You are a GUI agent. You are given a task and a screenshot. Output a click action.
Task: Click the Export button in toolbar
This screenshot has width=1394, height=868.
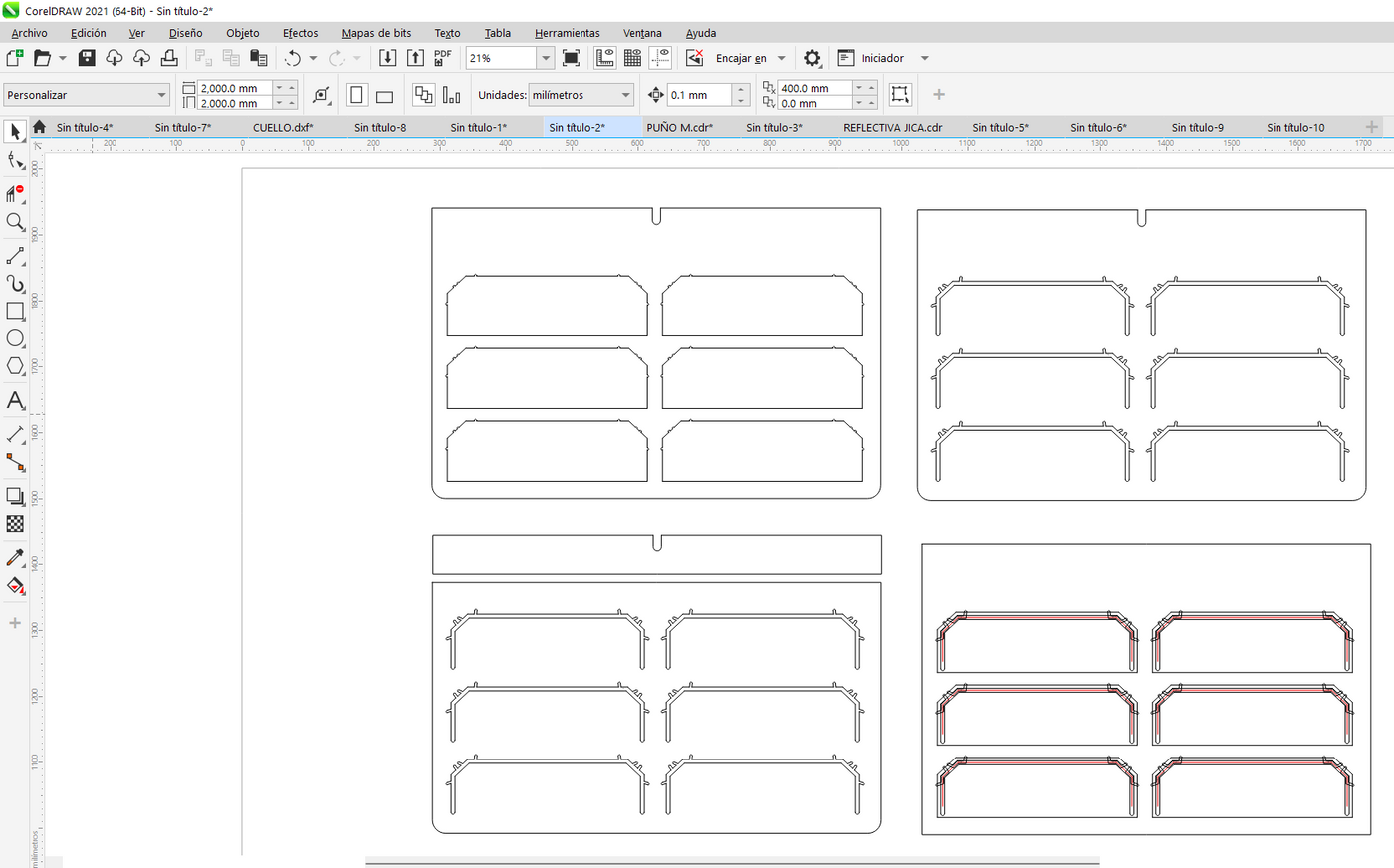click(416, 58)
